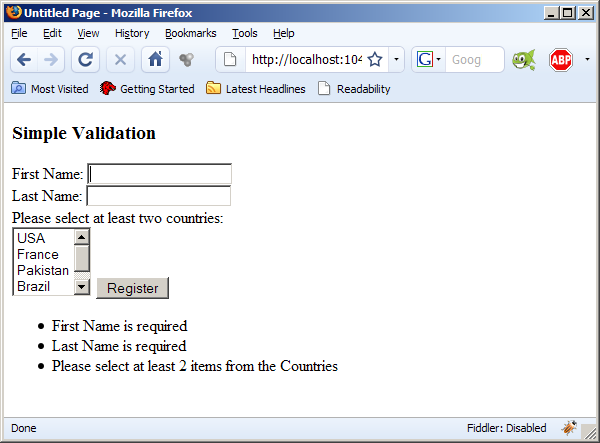
Task: Click the countries list scroll down arrow
Action: [82, 287]
